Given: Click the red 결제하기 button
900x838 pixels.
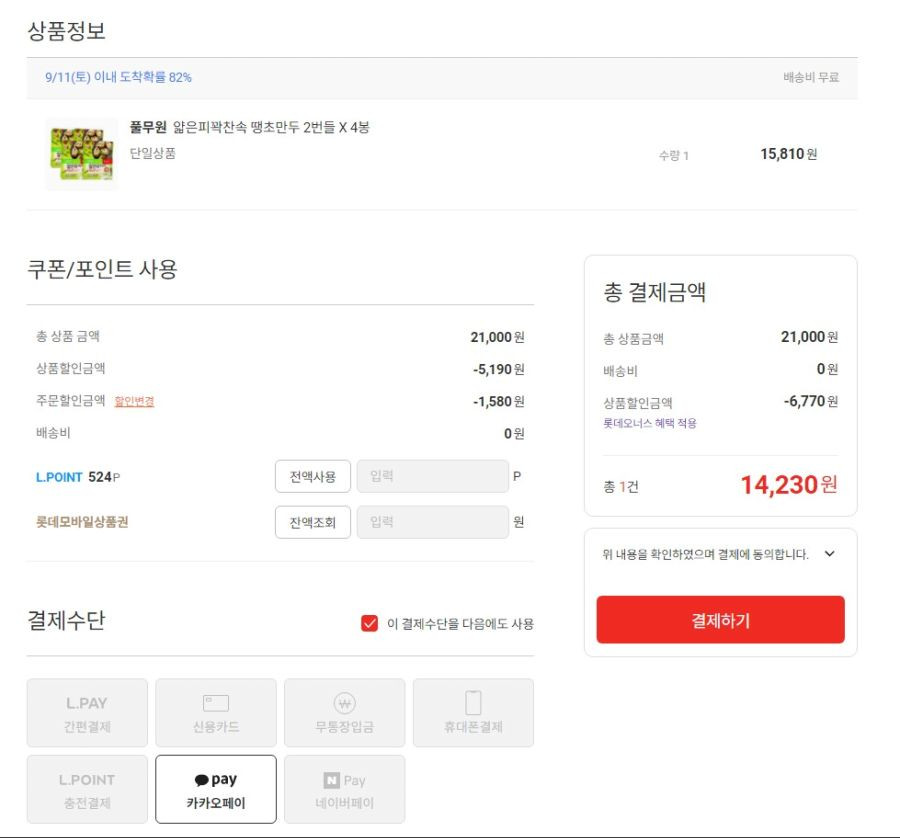Looking at the screenshot, I should 720,620.
